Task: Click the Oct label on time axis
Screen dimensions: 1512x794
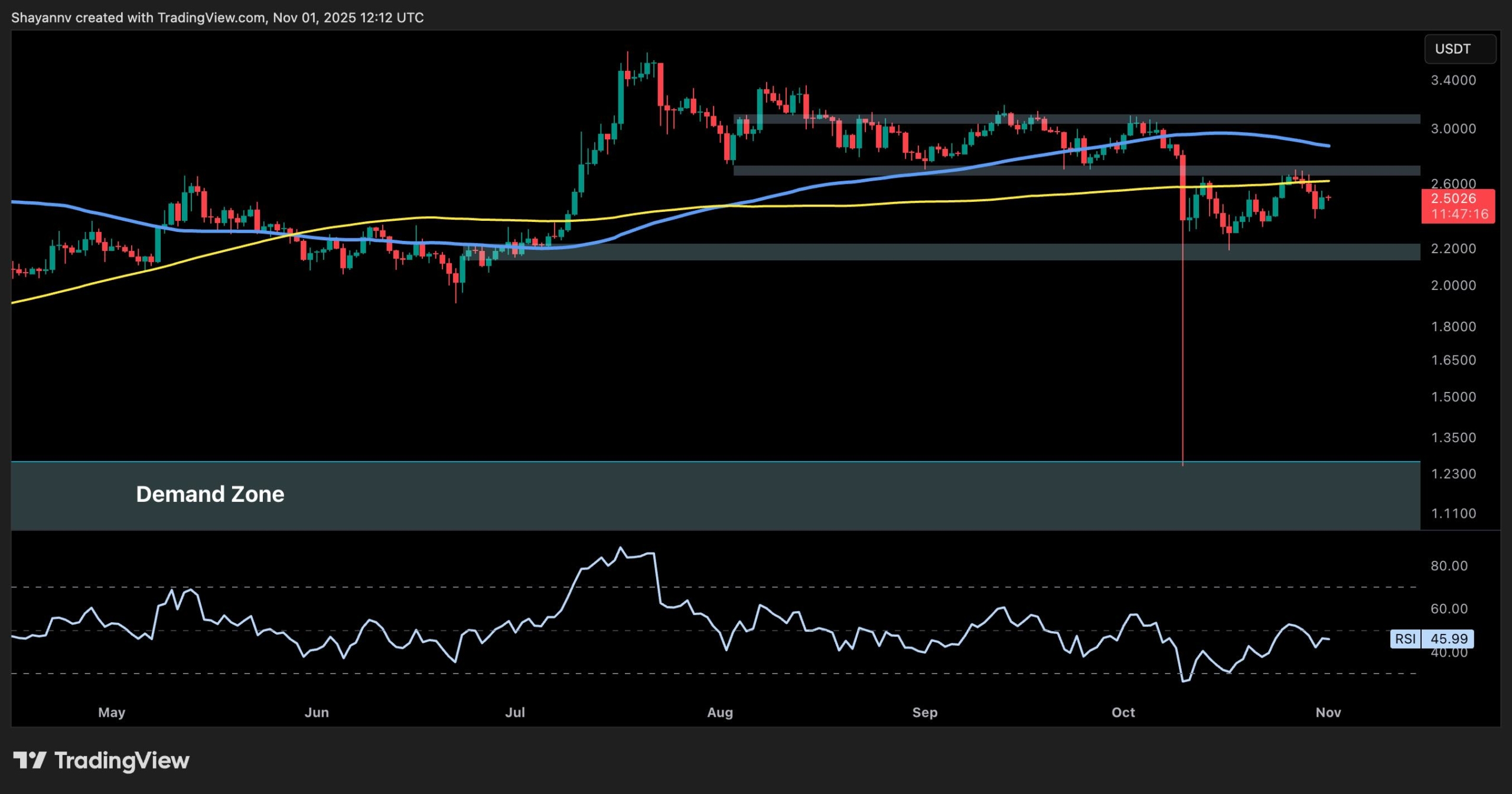Action: 1125,713
